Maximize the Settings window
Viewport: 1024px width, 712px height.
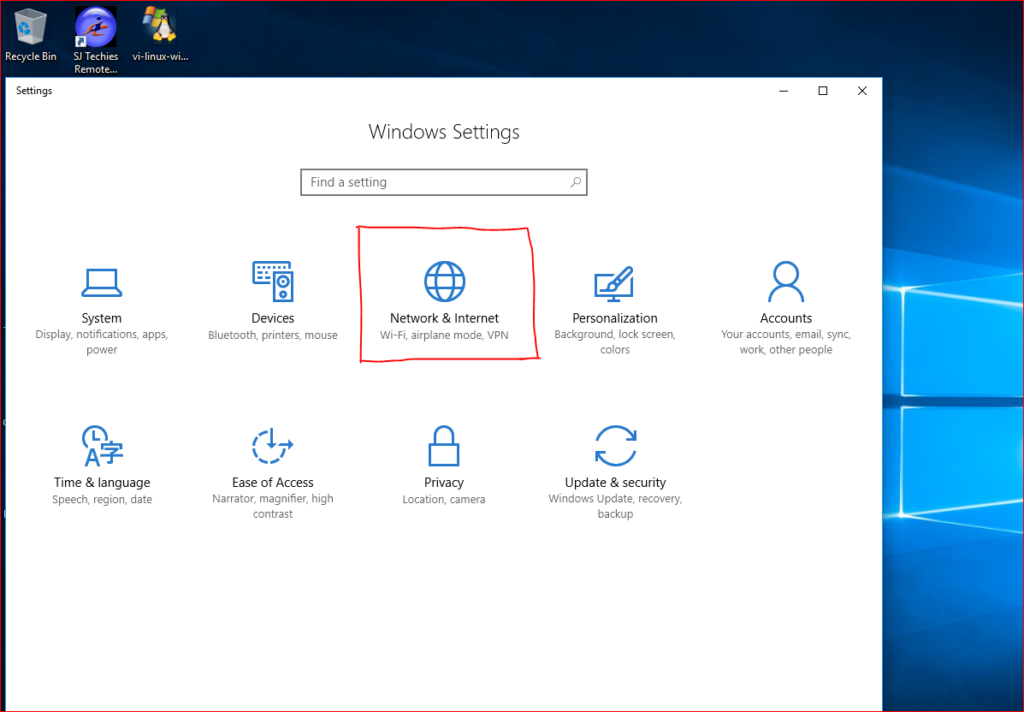point(823,91)
